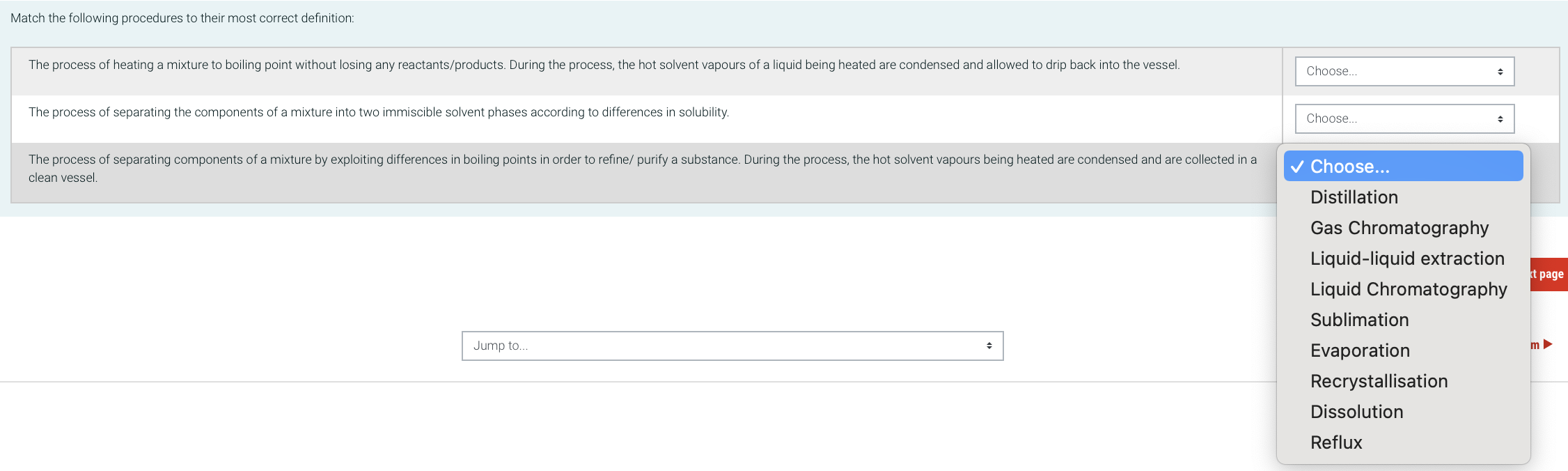The width and height of the screenshot is (1568, 471).
Task: Click the red Next page button
Action: coord(1550,275)
